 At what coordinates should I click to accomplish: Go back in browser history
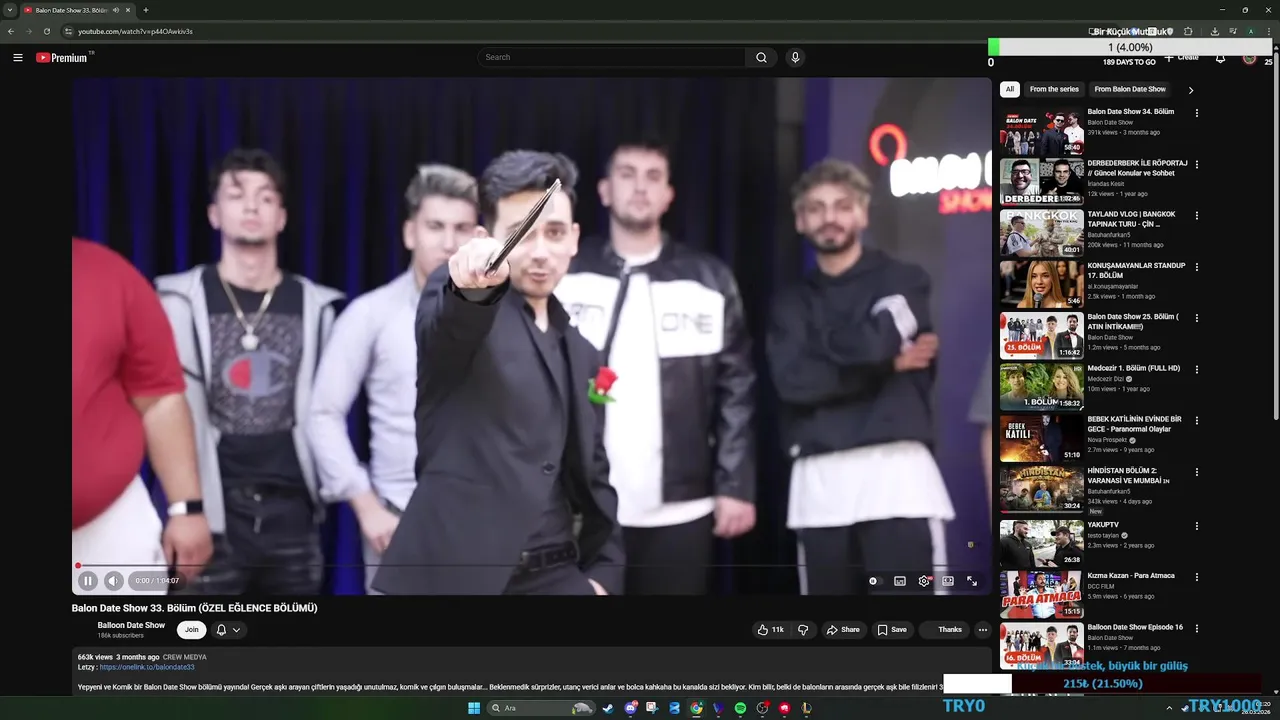[11, 31]
